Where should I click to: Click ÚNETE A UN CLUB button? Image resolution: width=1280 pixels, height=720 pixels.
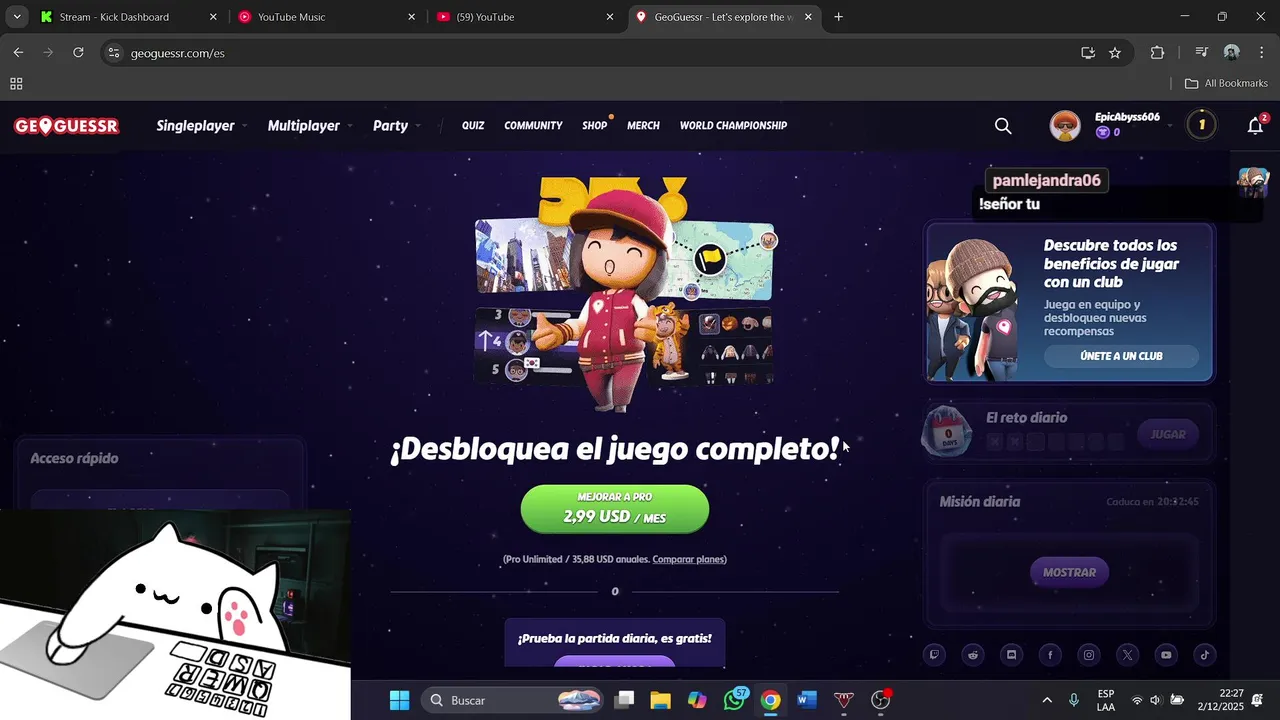(1121, 356)
